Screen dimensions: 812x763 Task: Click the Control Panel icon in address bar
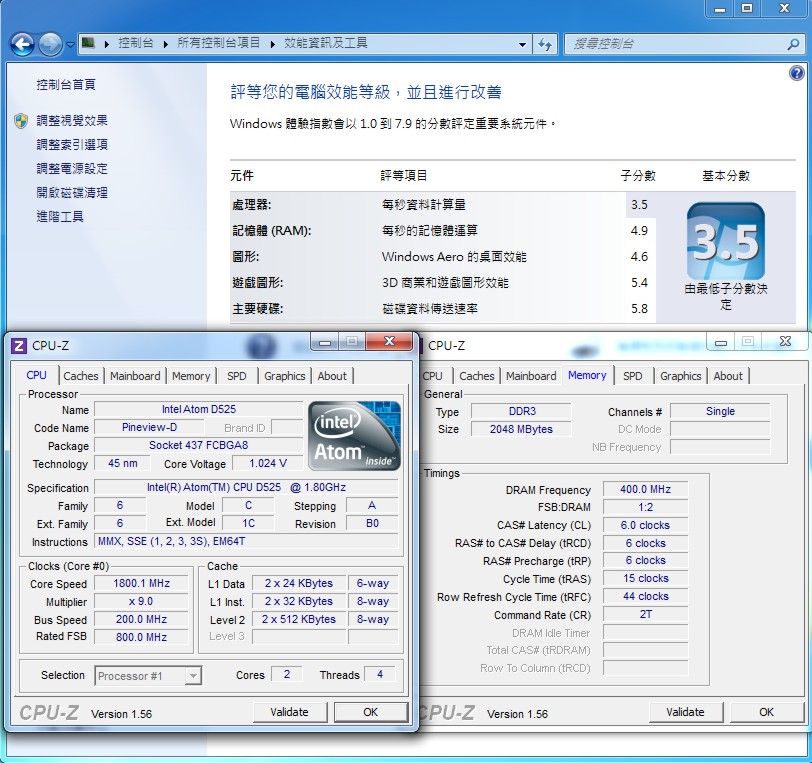pyautogui.click(x=88, y=43)
